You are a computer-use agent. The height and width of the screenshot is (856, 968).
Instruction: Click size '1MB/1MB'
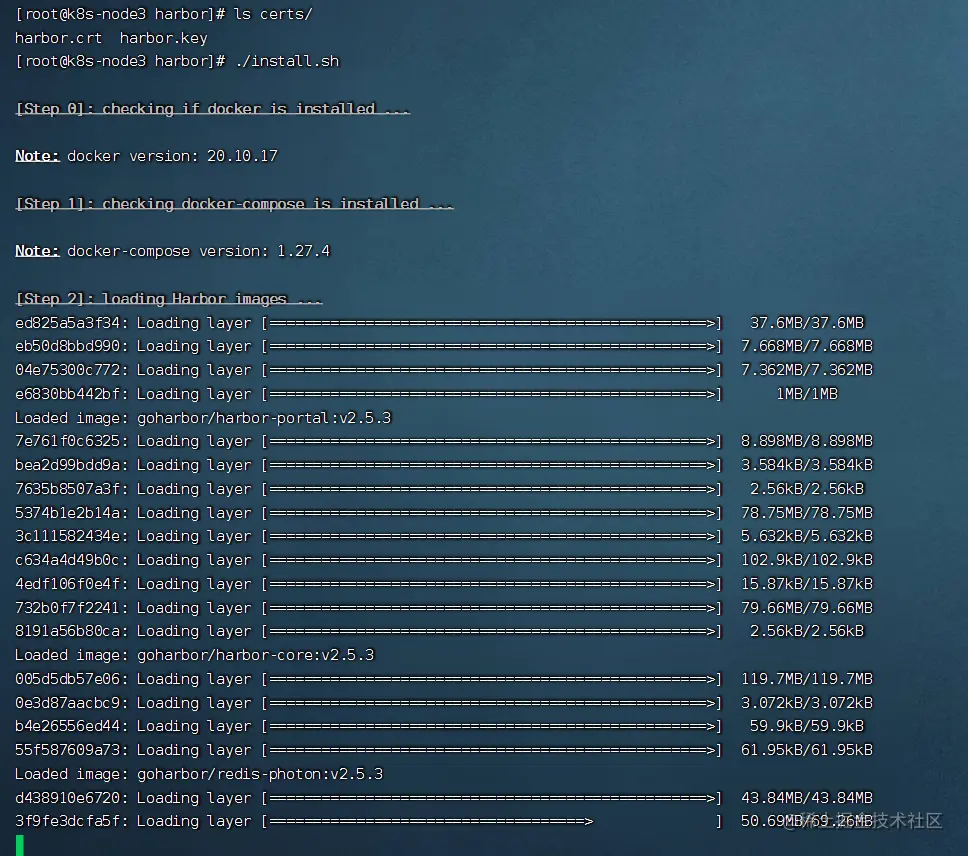click(x=807, y=394)
